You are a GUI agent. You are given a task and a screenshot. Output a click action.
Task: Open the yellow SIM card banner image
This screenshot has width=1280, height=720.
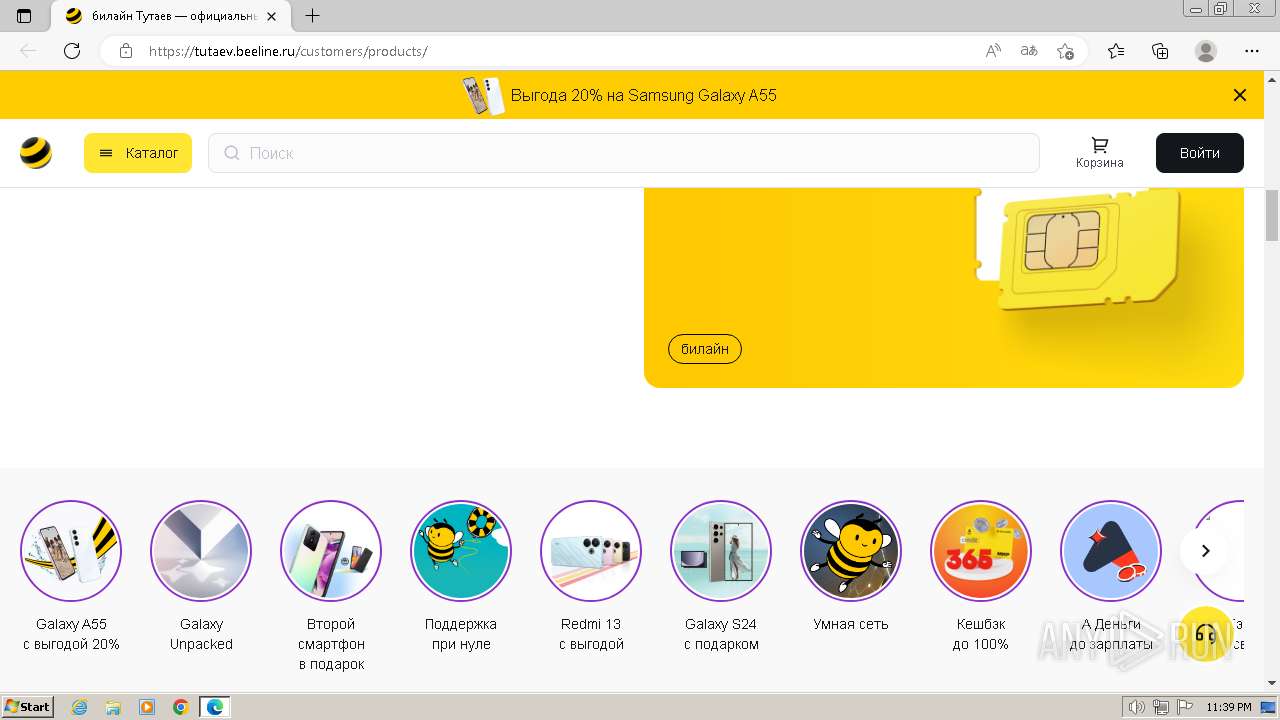point(944,287)
